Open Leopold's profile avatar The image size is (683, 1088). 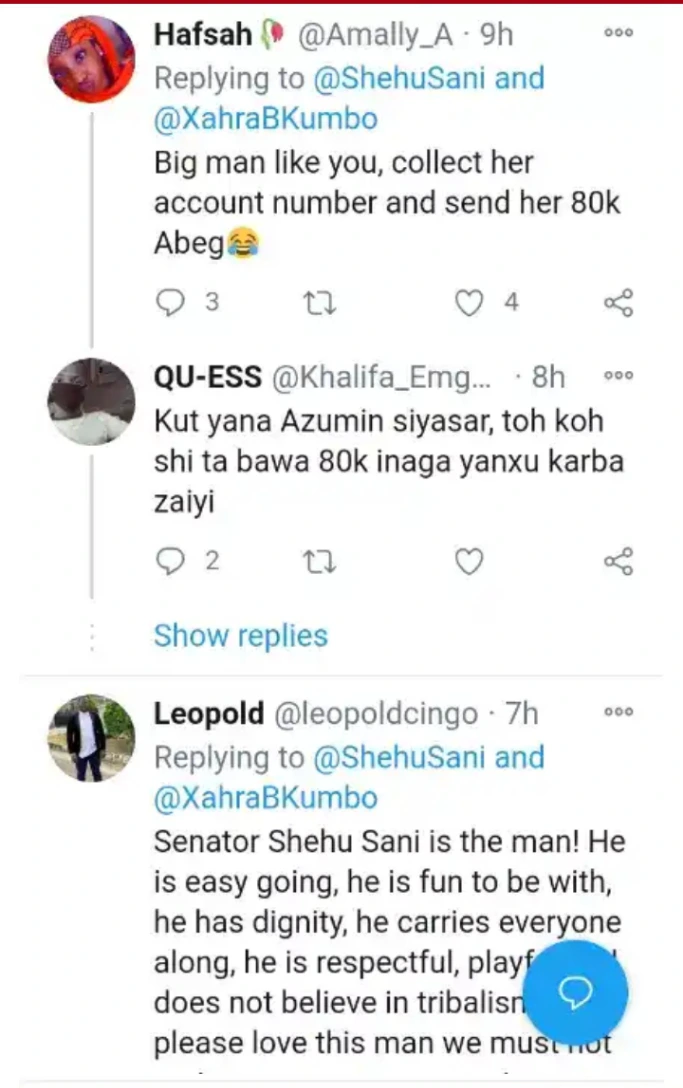pyautogui.click(x=91, y=738)
